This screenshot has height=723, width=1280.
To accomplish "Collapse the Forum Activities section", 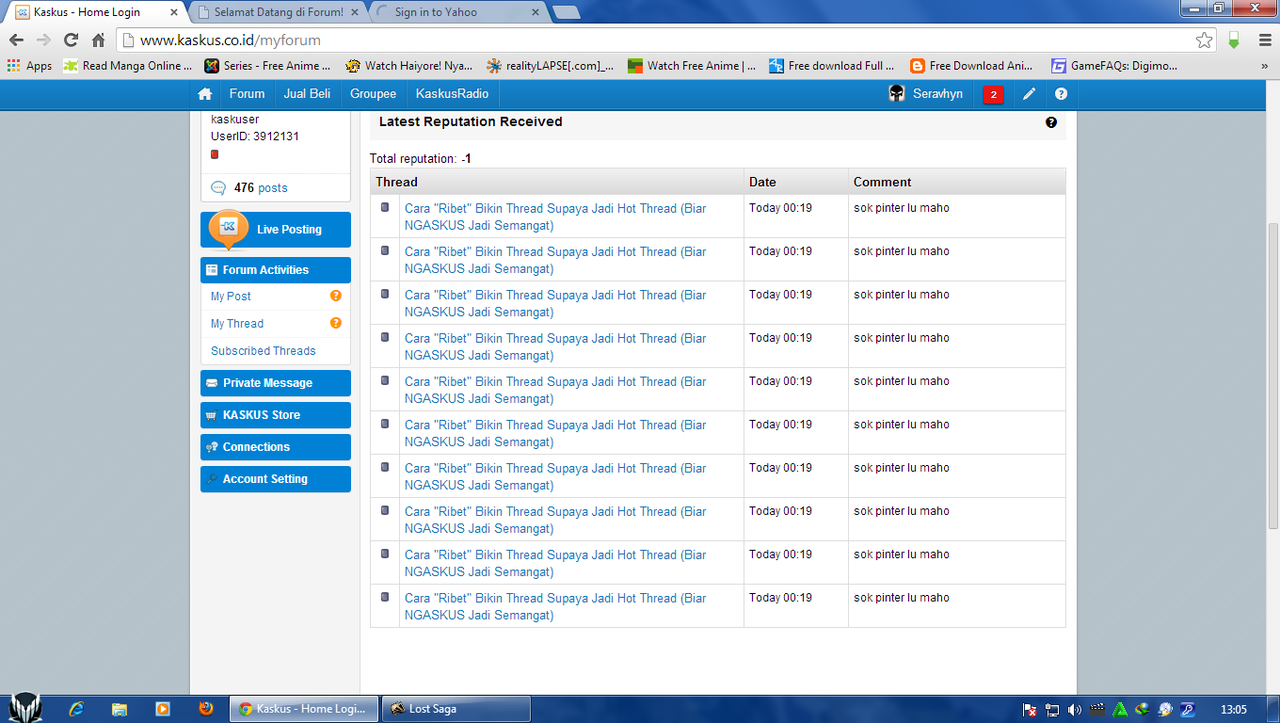I will pos(276,270).
